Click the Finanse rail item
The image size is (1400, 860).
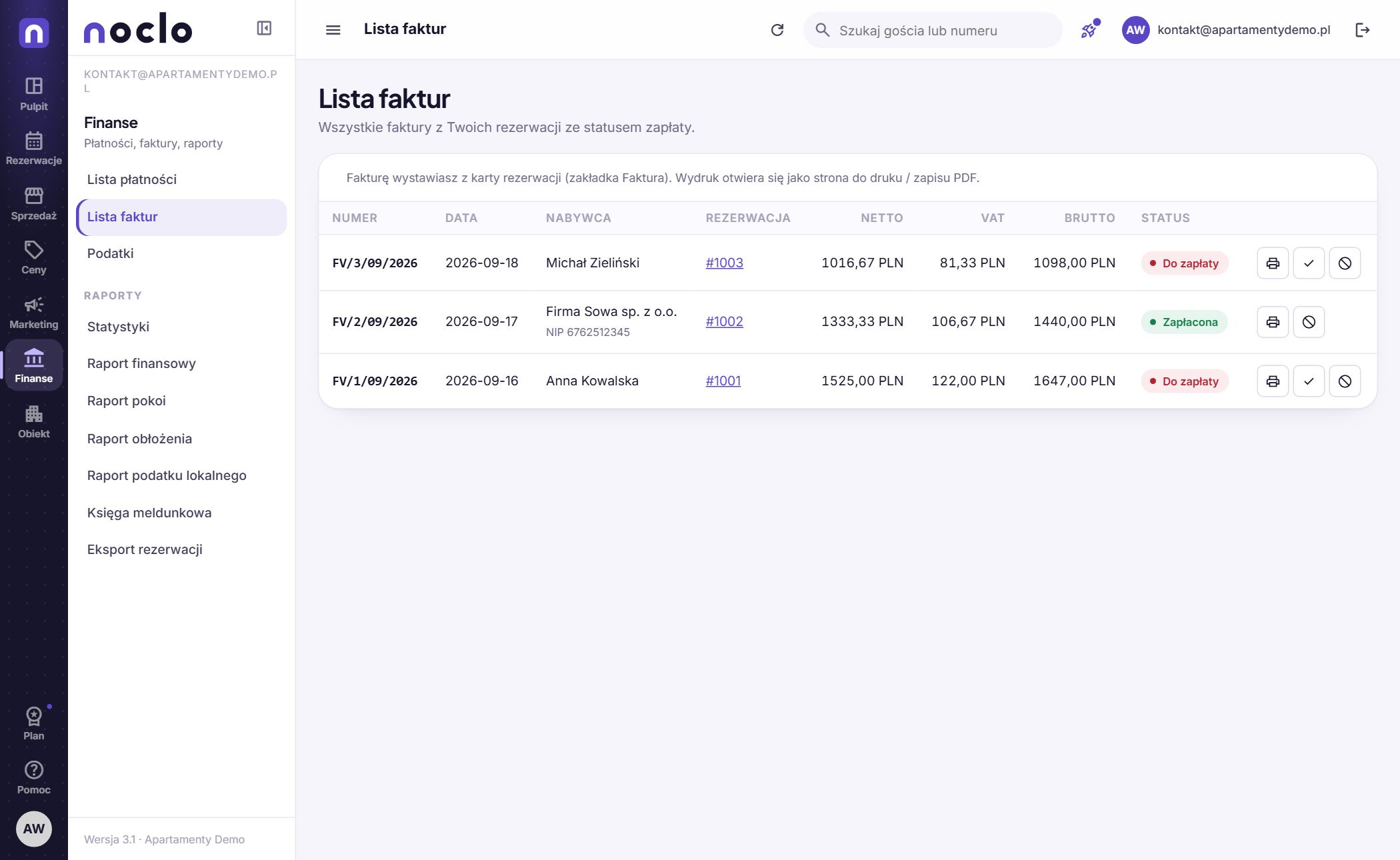[33, 365]
